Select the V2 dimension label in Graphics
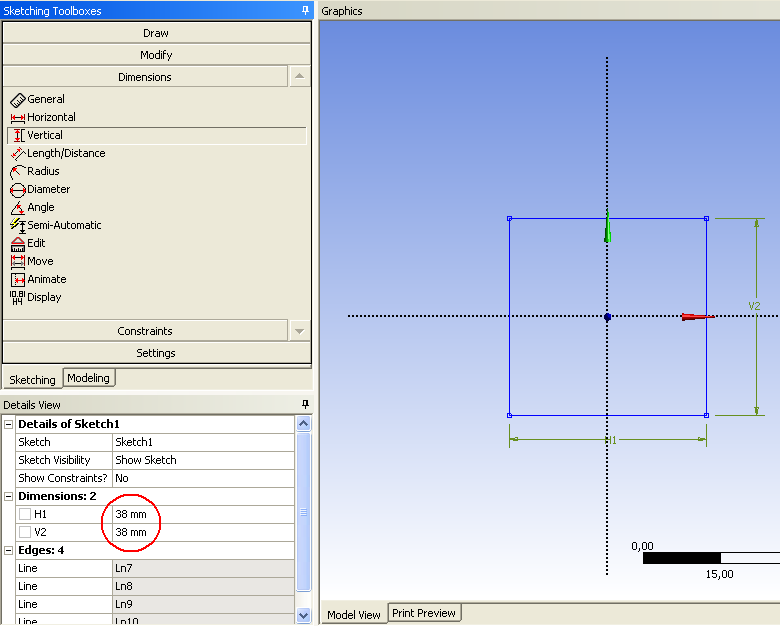This screenshot has width=780, height=626. point(754,306)
